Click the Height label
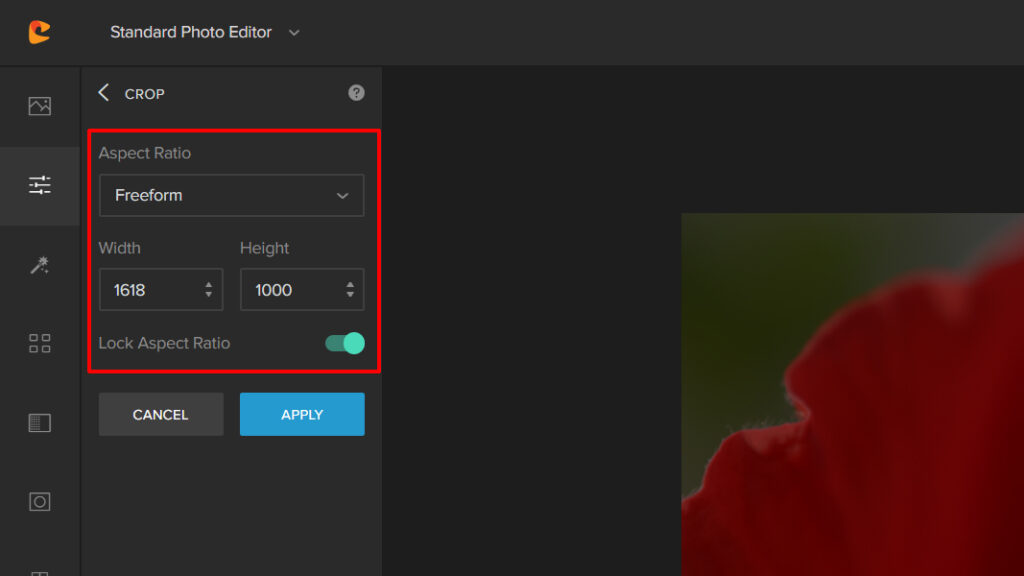 (x=264, y=248)
